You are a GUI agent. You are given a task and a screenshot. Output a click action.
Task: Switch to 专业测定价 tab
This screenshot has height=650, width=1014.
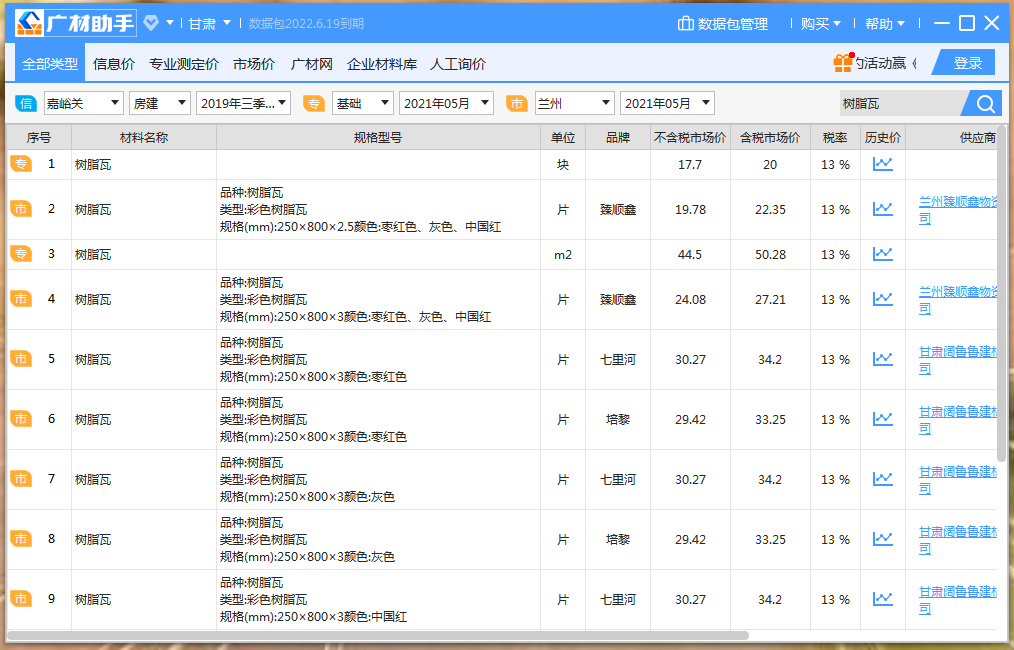coord(184,64)
